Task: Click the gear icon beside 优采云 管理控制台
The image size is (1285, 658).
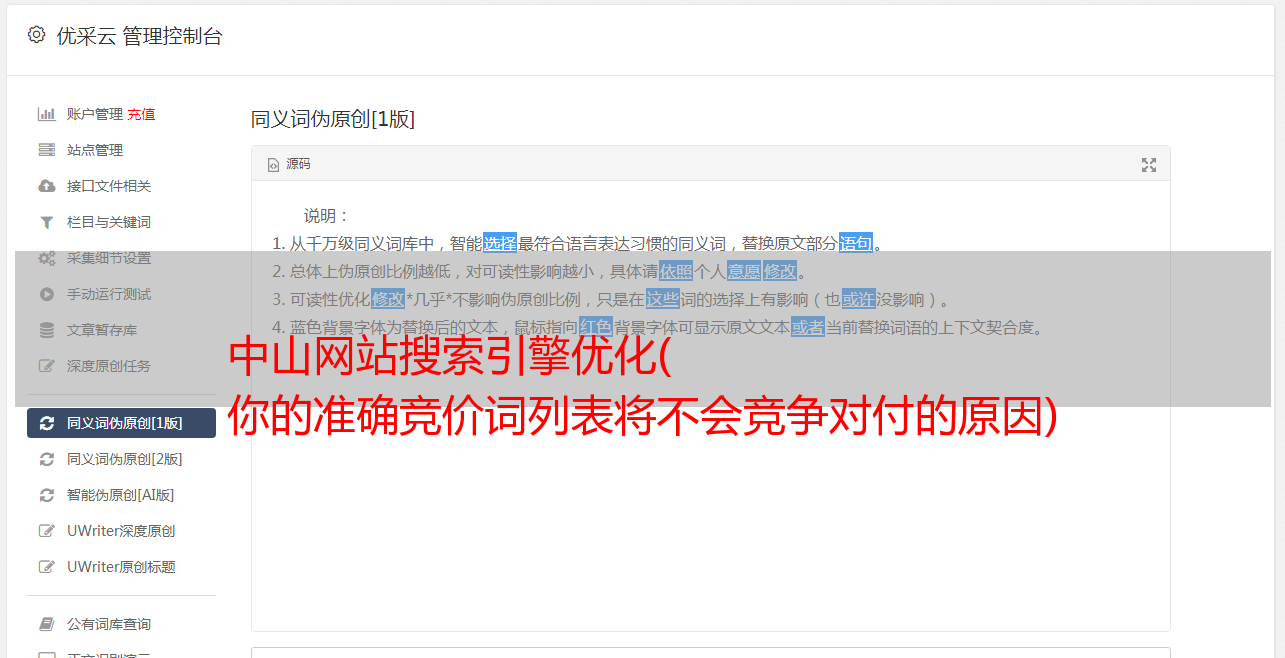Action: [x=37, y=35]
